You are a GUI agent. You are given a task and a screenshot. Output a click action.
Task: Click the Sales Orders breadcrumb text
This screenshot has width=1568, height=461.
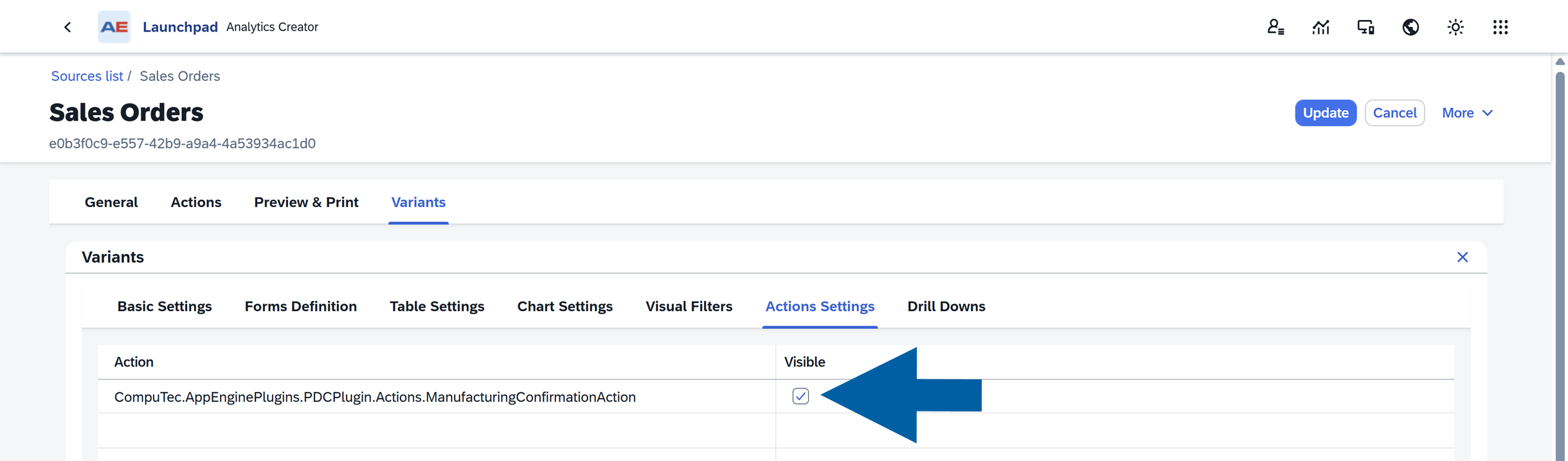tap(180, 76)
